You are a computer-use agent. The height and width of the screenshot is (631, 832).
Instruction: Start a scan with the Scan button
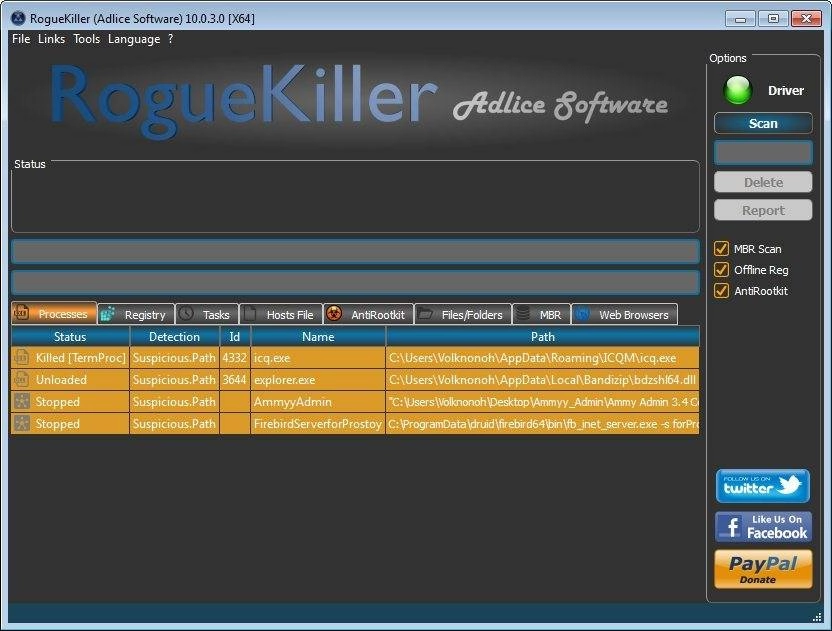click(x=763, y=123)
